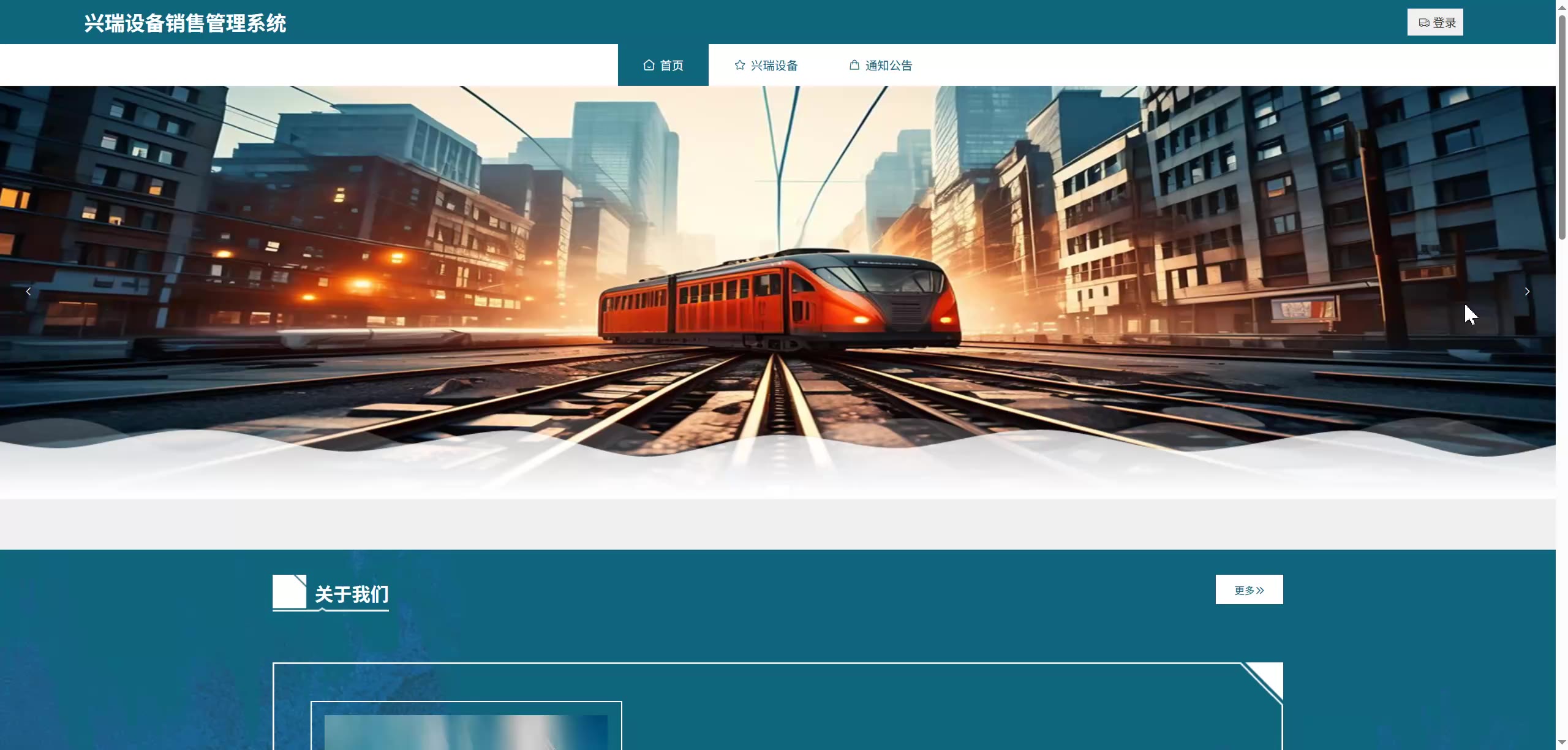Click the home icon in the navigation bar
The width and height of the screenshot is (1568, 750).
(x=649, y=65)
